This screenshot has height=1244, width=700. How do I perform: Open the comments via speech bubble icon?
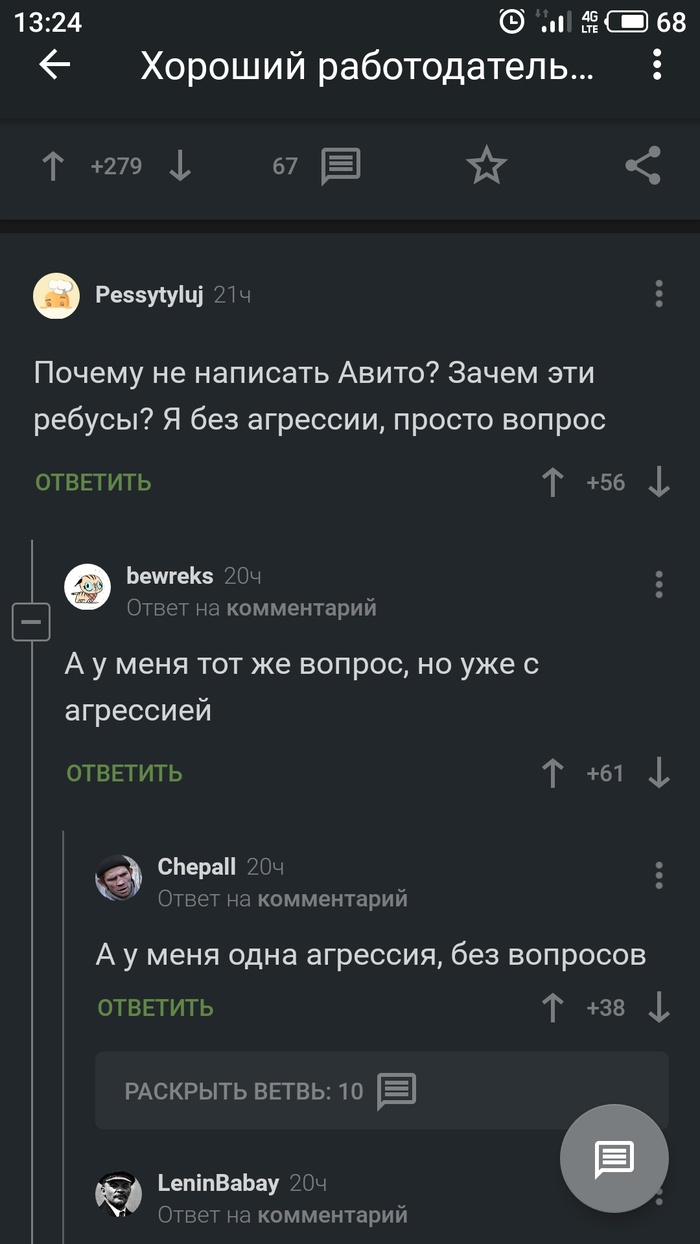click(340, 166)
